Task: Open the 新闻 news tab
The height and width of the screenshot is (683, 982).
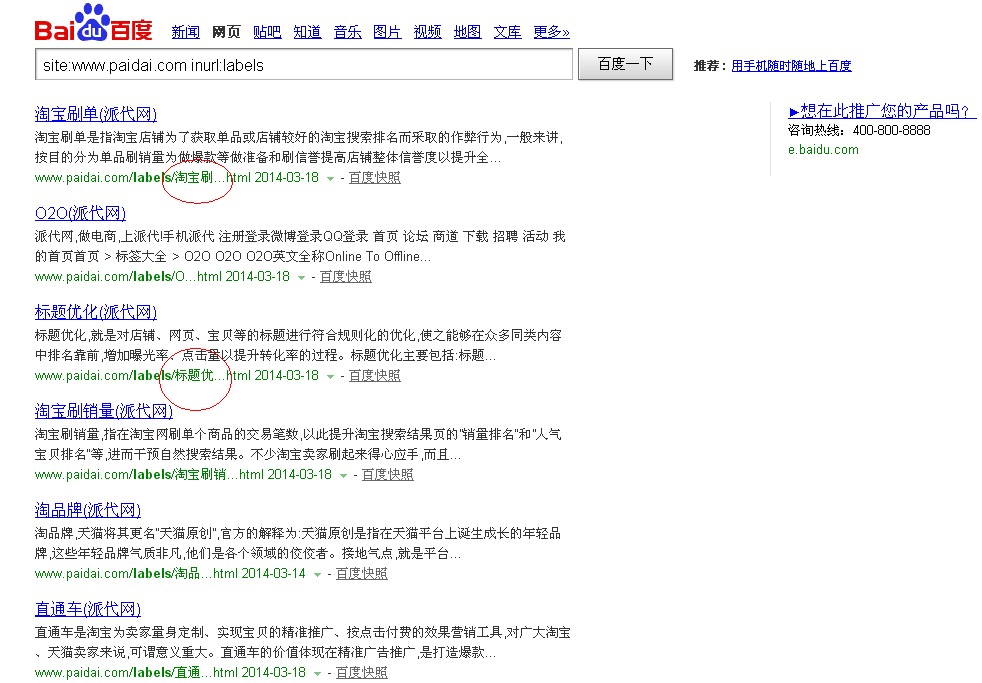Action: [185, 32]
